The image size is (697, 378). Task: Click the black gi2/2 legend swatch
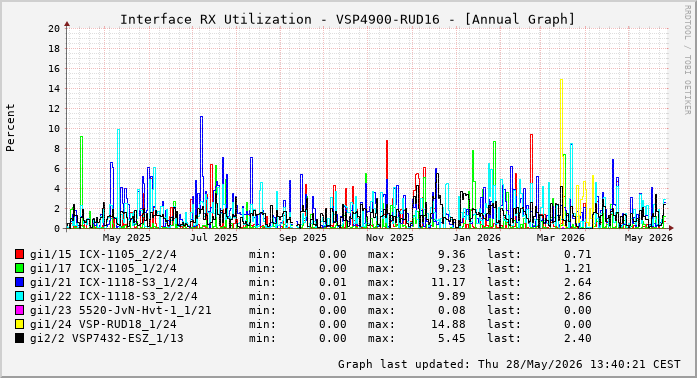pyautogui.click(x=20, y=338)
